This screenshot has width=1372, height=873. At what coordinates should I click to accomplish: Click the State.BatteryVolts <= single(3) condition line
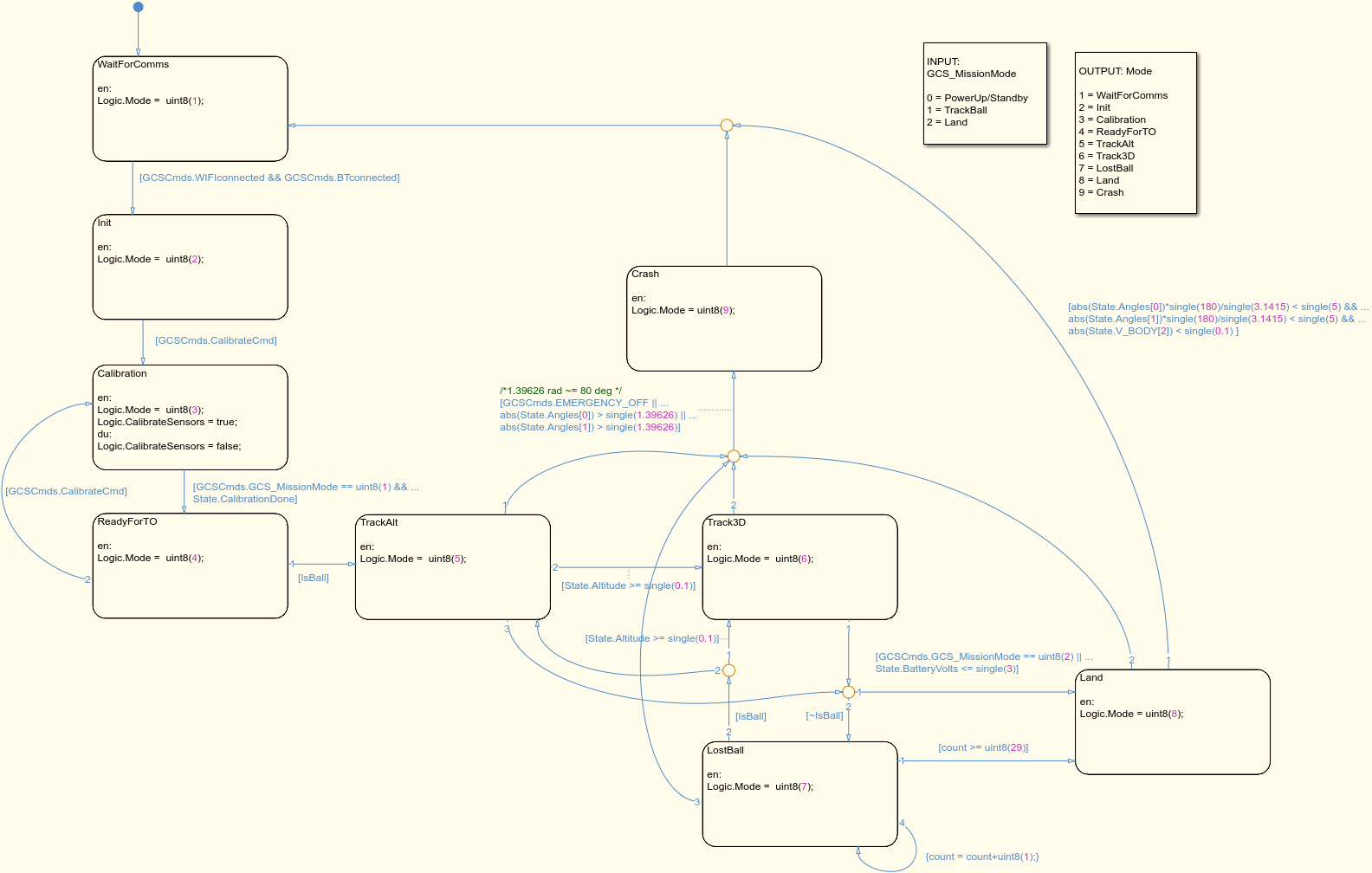[x=947, y=669]
